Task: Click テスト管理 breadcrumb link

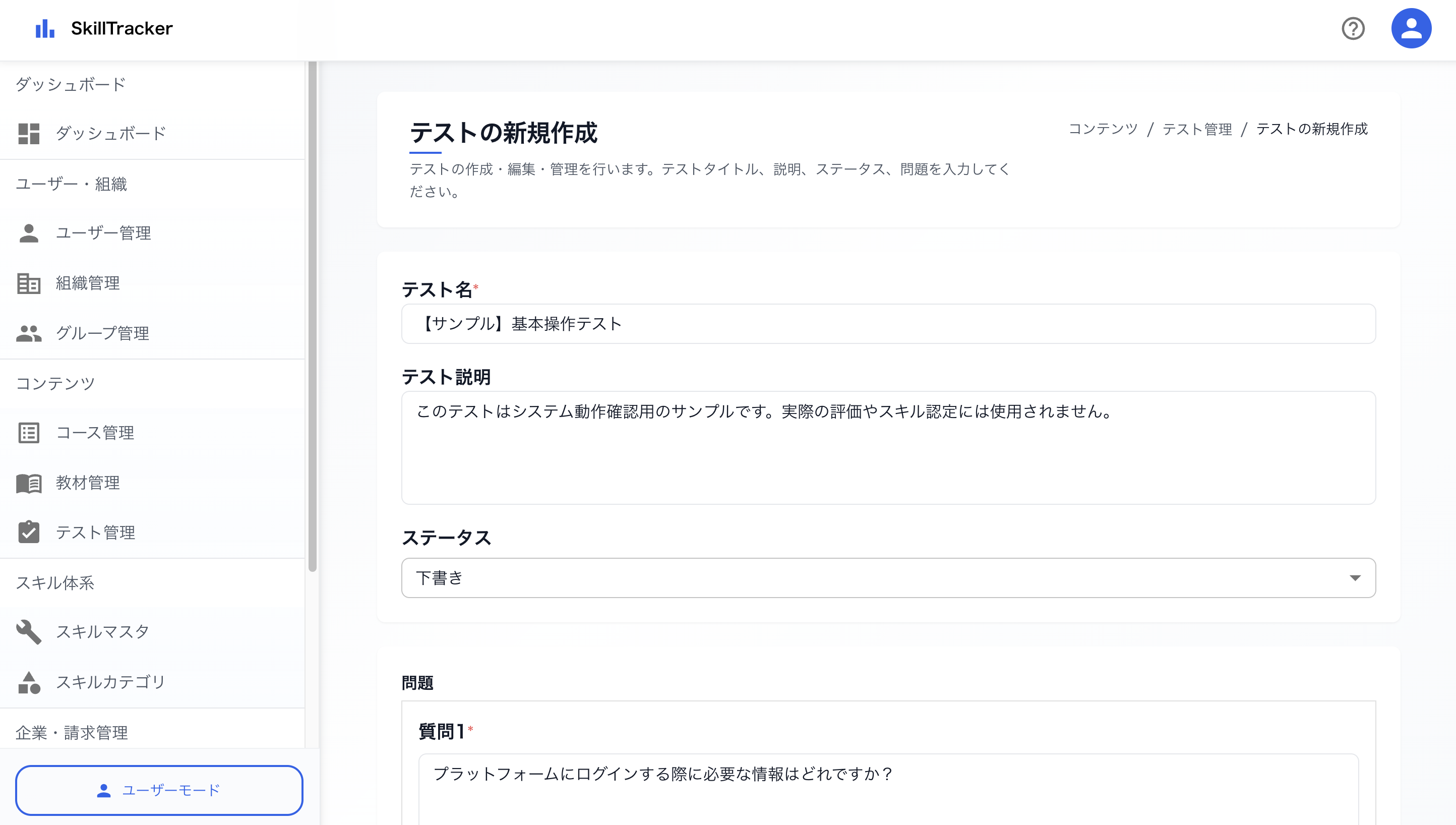Action: point(1197,129)
